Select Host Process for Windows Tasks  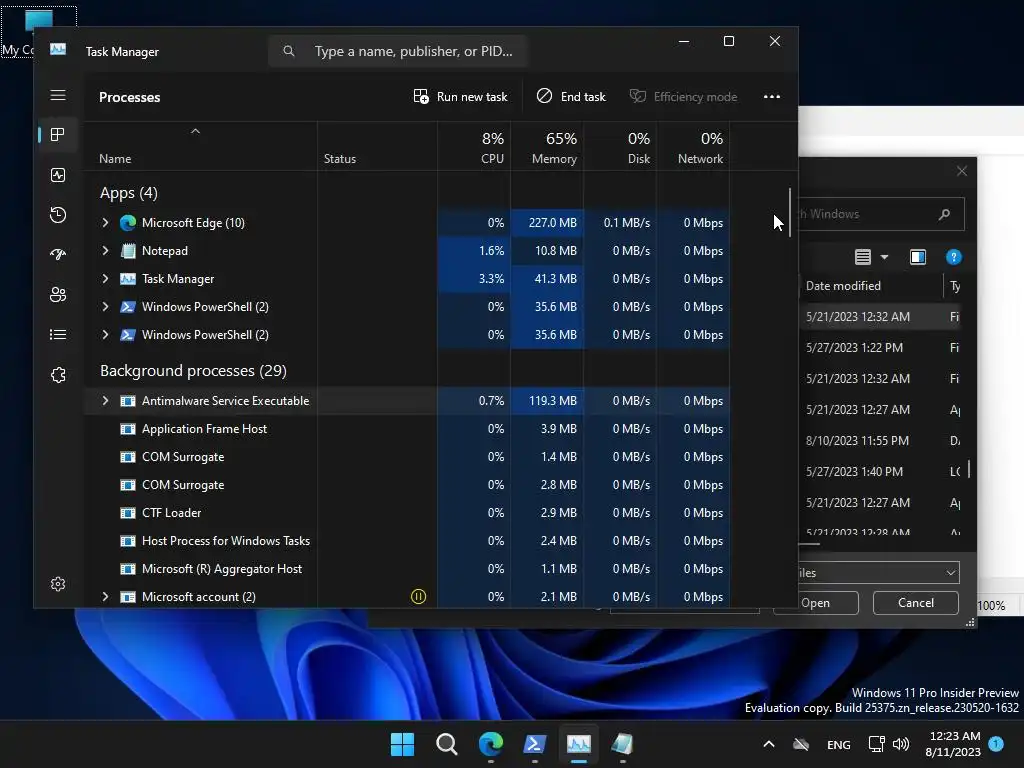[x=406, y=541]
